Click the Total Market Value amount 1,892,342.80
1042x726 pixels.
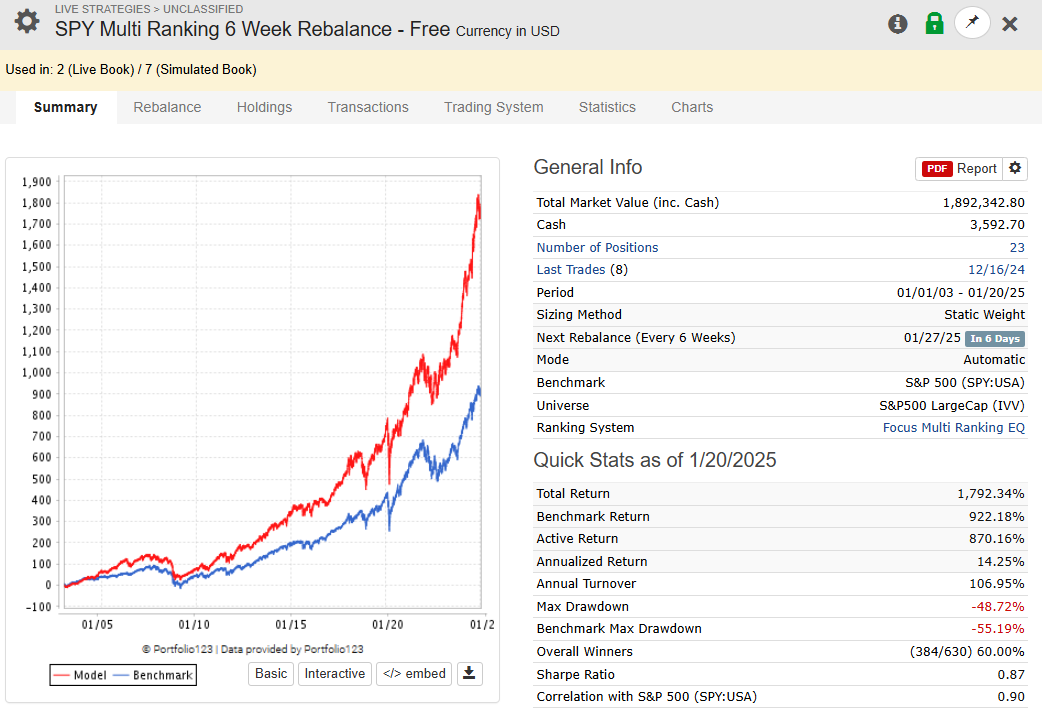tap(984, 202)
